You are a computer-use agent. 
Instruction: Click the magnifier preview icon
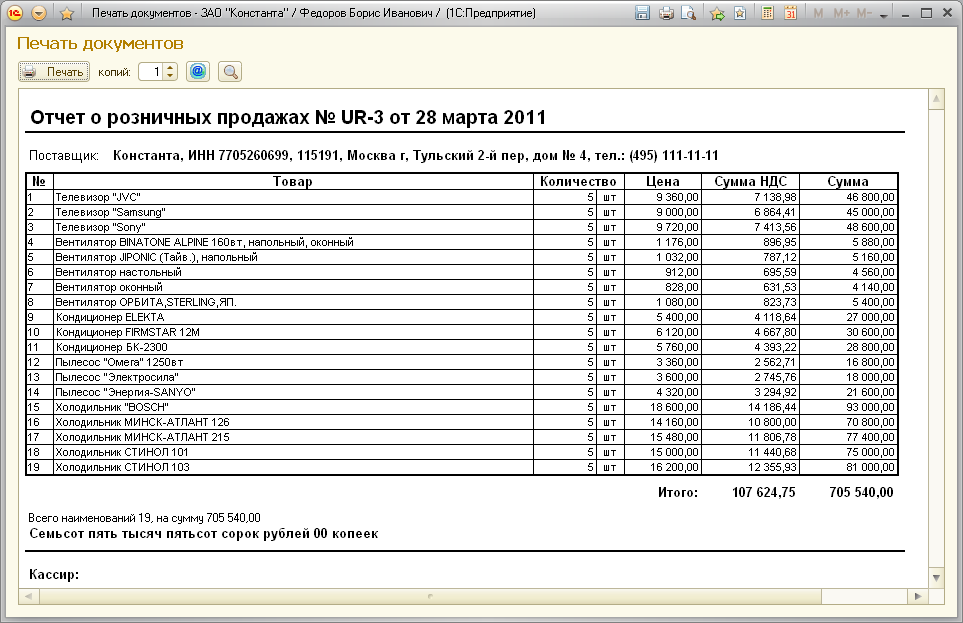[230, 72]
